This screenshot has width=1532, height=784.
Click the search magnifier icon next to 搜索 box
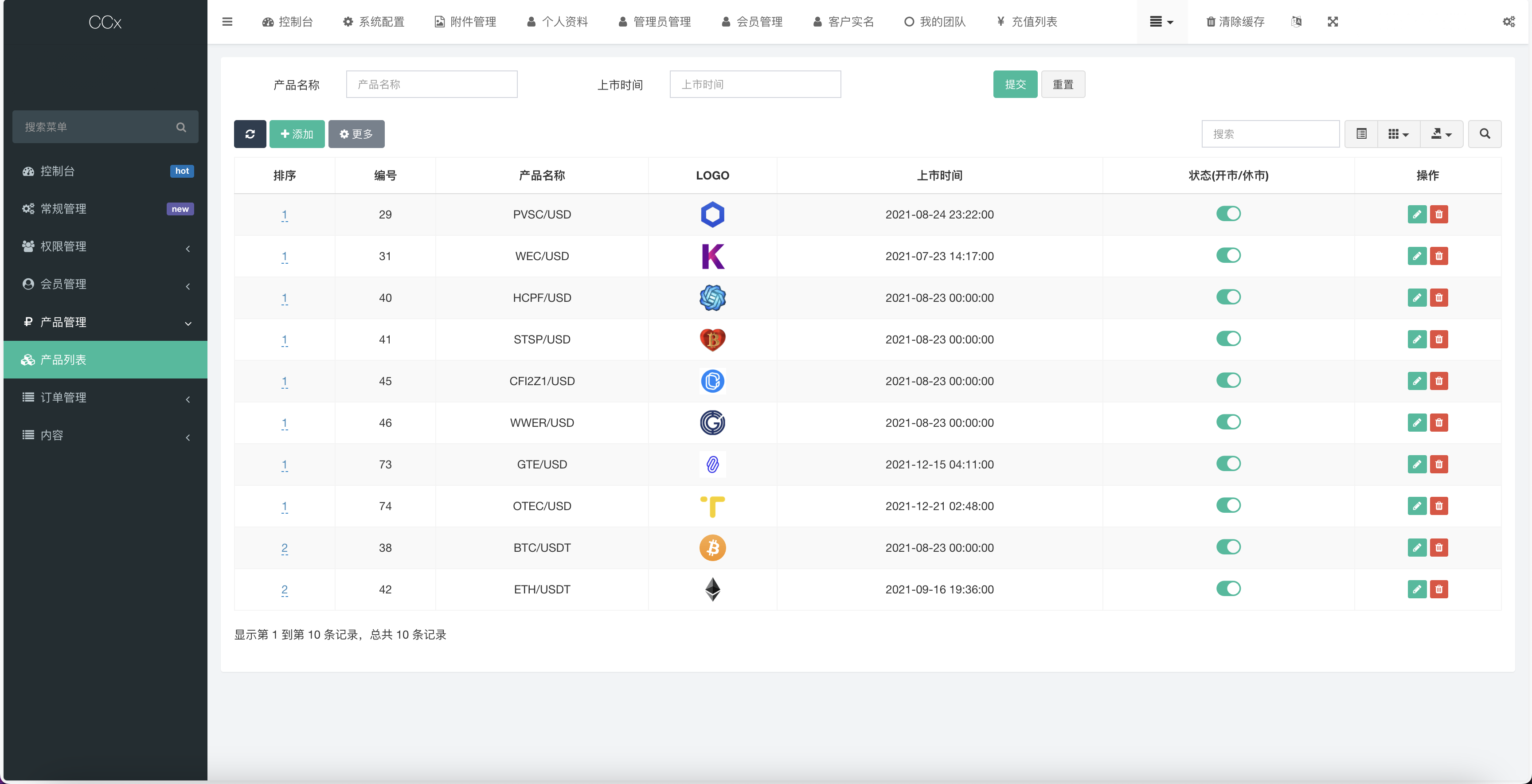1485,134
